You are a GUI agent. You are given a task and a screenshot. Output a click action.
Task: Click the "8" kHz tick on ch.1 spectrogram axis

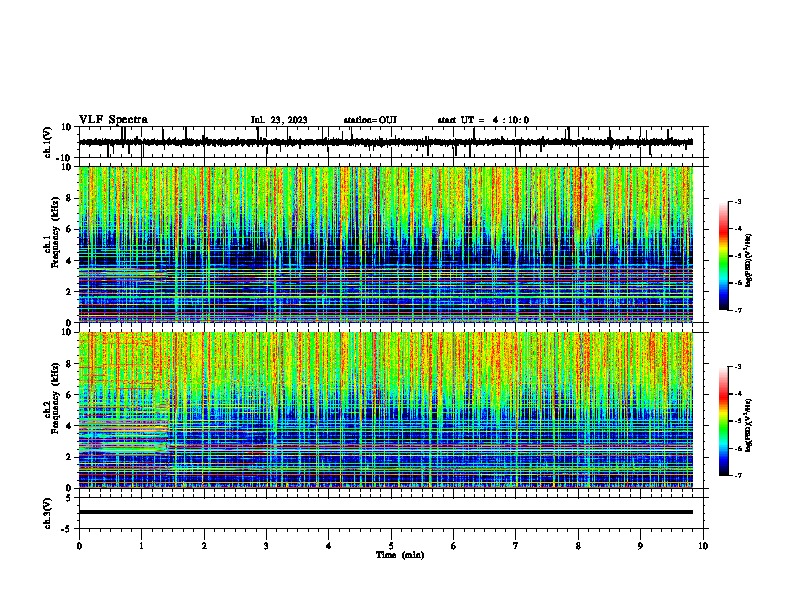(x=70, y=198)
